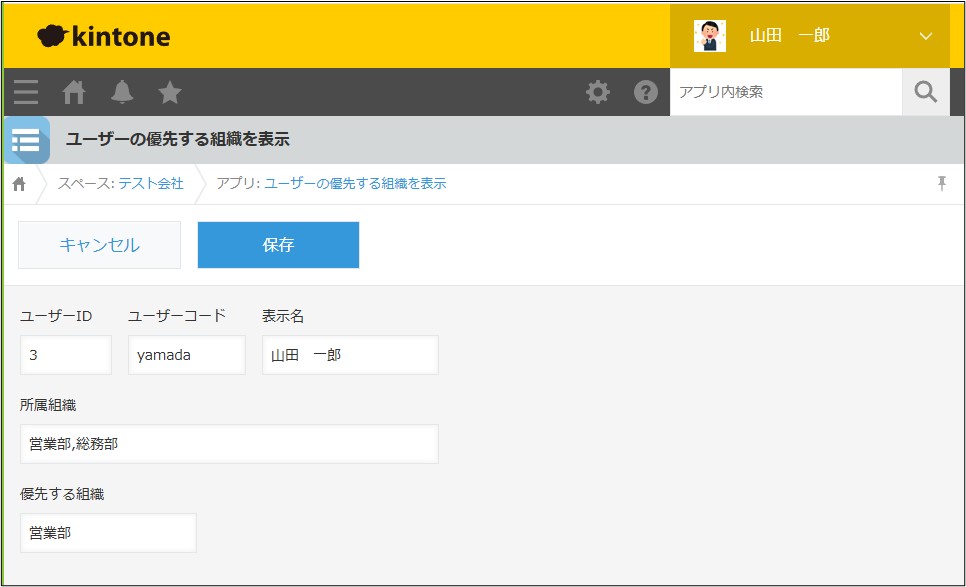This screenshot has width=966, height=587.
Task: Click the 保存 button
Action: coord(278,245)
